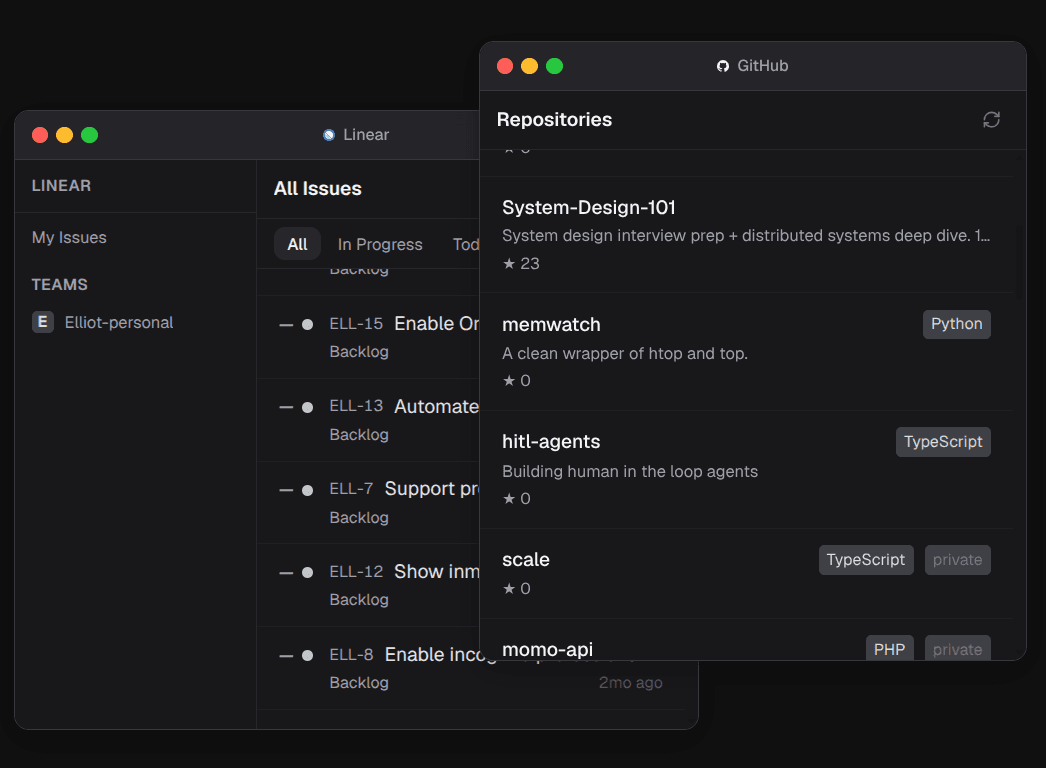Open the scale repository
1046x768 pixels.
pos(526,559)
